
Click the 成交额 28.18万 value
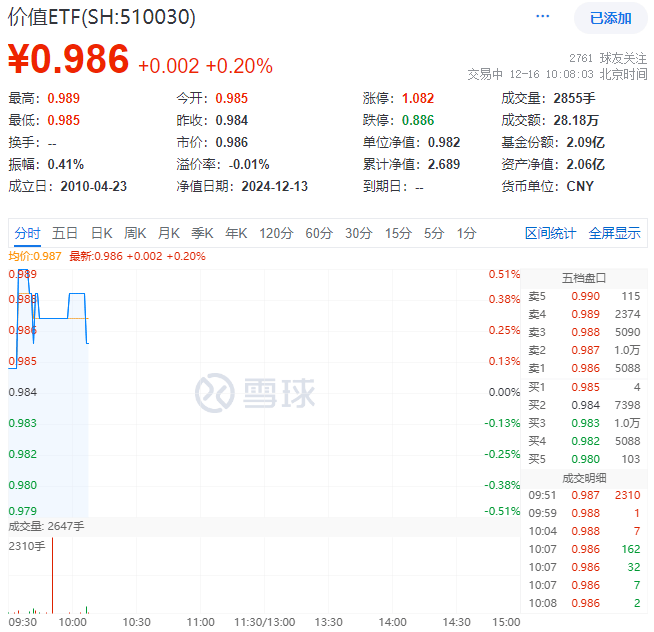(576, 121)
